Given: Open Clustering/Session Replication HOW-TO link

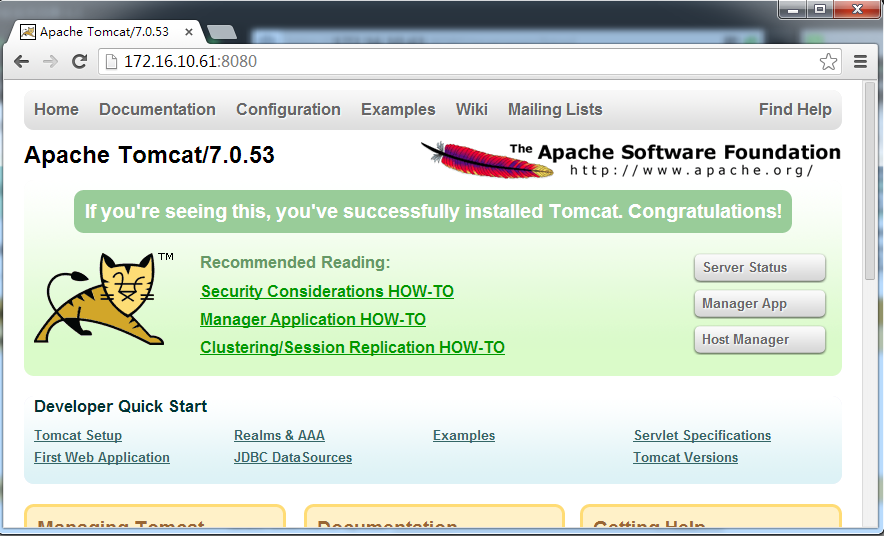Looking at the screenshot, I should point(352,347).
